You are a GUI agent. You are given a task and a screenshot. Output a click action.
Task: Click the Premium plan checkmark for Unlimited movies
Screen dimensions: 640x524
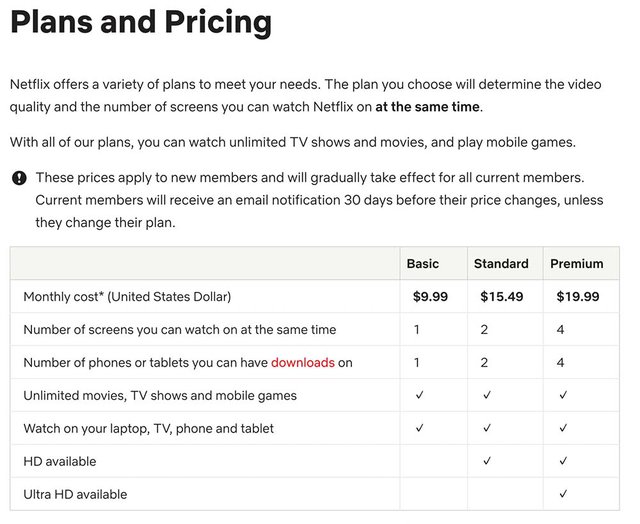click(564, 395)
